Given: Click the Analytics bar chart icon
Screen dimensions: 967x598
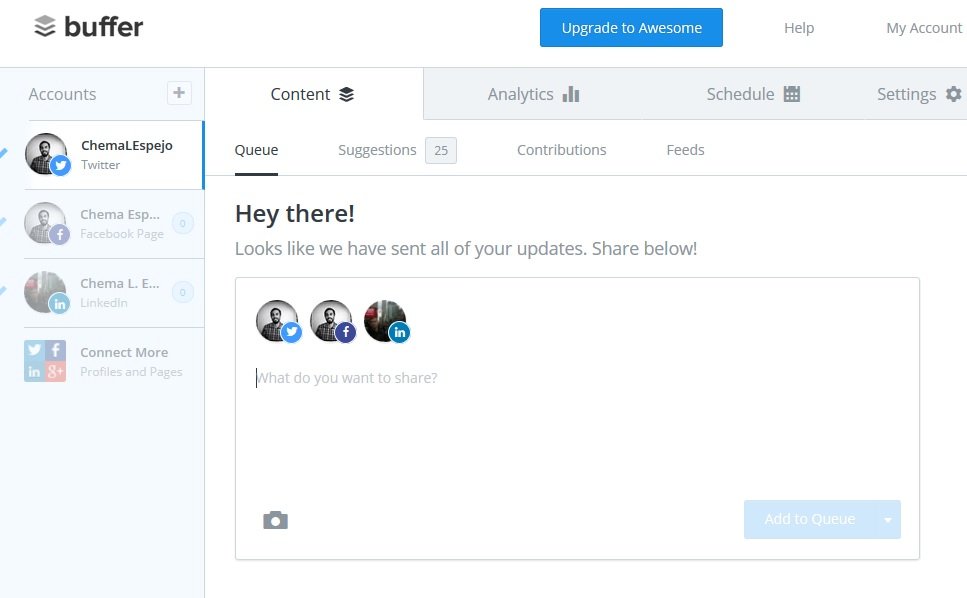Looking at the screenshot, I should (x=571, y=94).
